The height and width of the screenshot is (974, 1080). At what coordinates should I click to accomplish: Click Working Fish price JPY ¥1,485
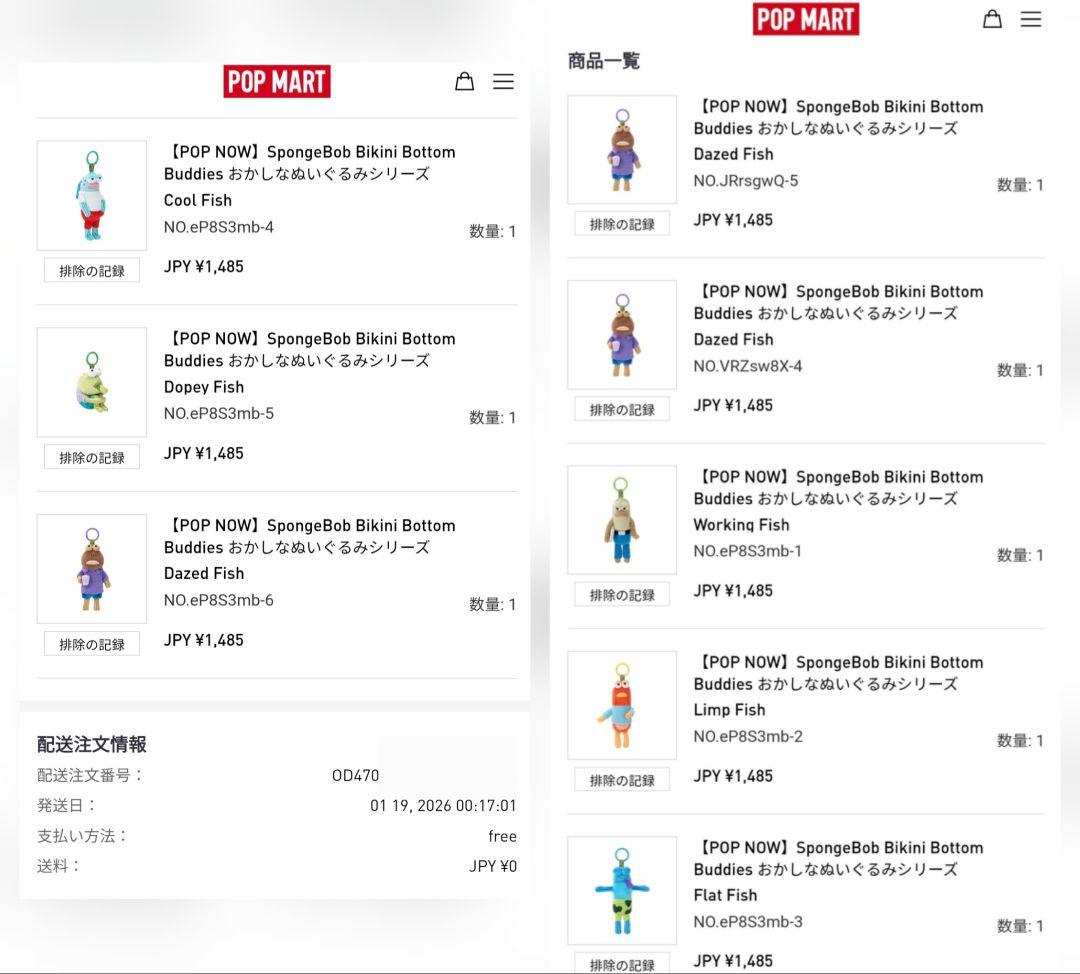coord(733,590)
